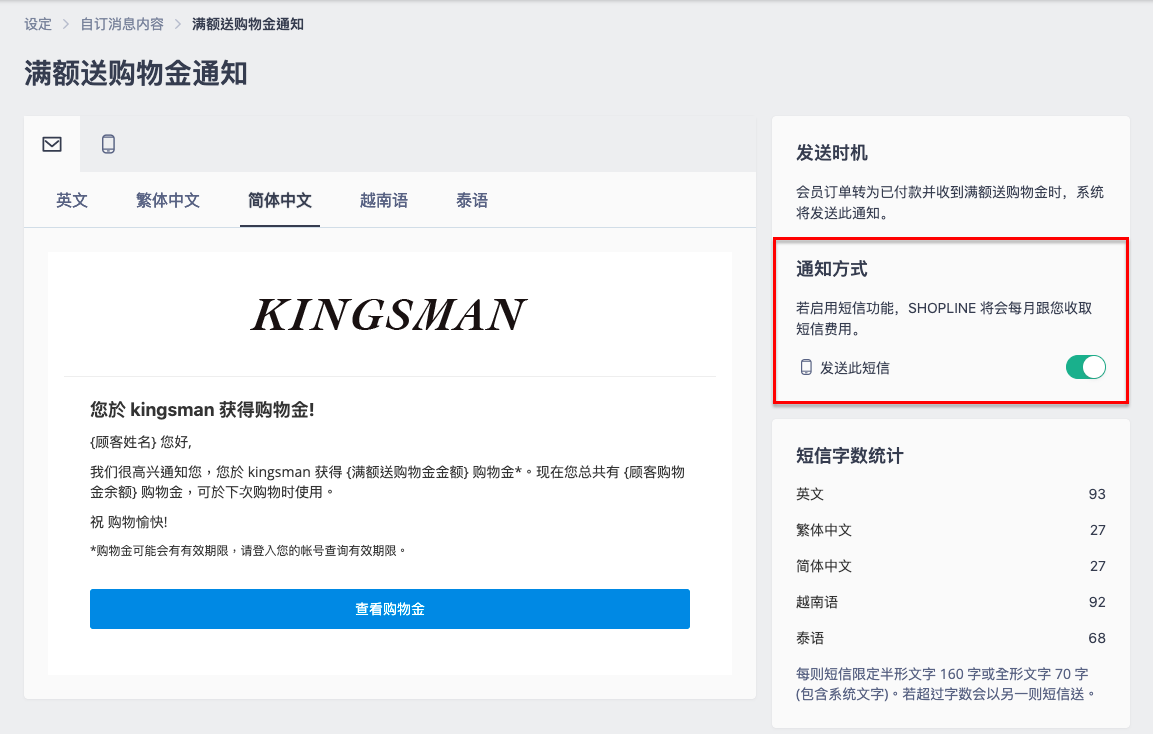Open 自订消息内容 breadcrumb link
Viewport: 1153px width, 734px height.
pos(122,24)
